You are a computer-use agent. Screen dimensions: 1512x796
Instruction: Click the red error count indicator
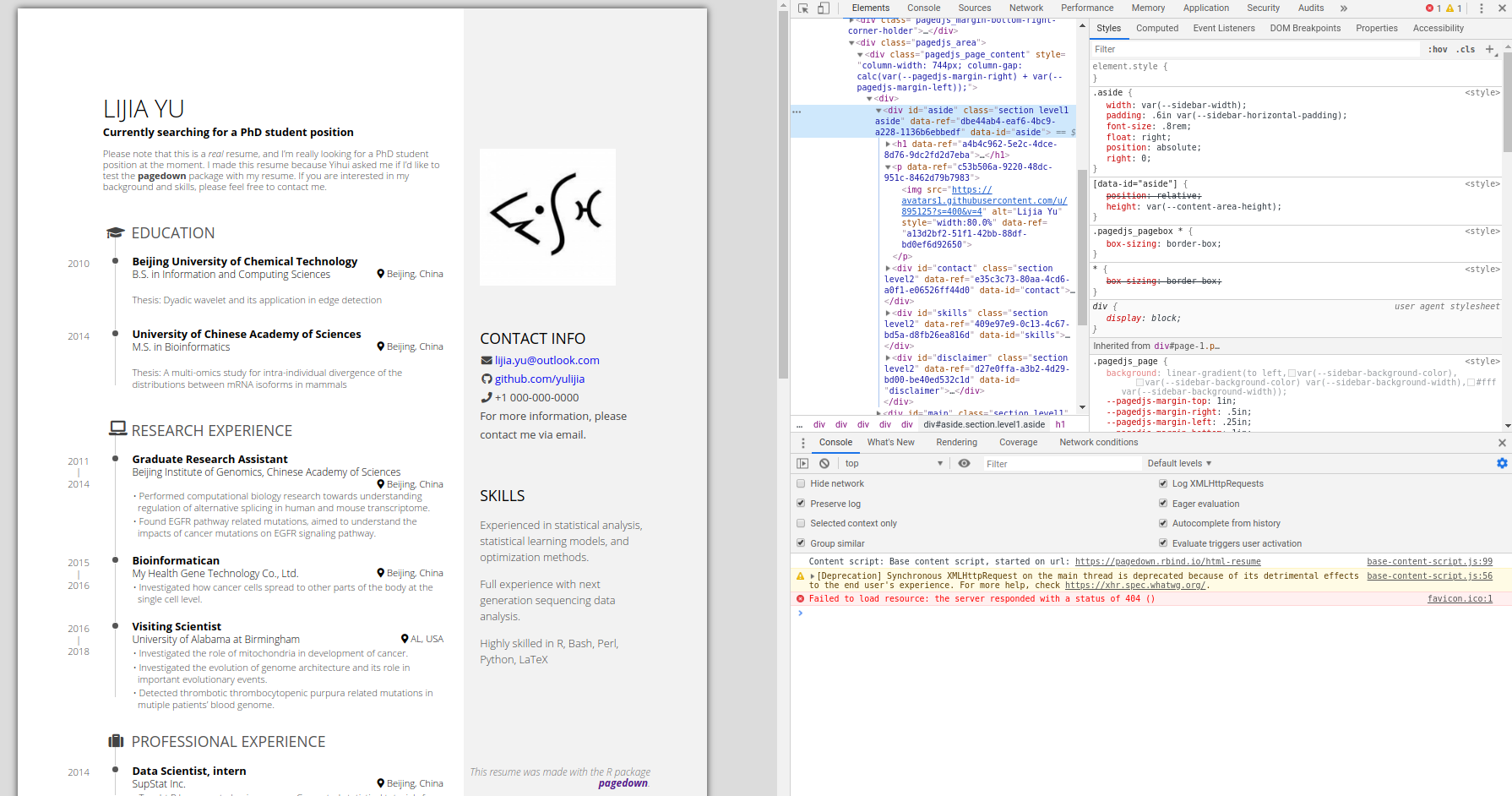coord(1433,8)
